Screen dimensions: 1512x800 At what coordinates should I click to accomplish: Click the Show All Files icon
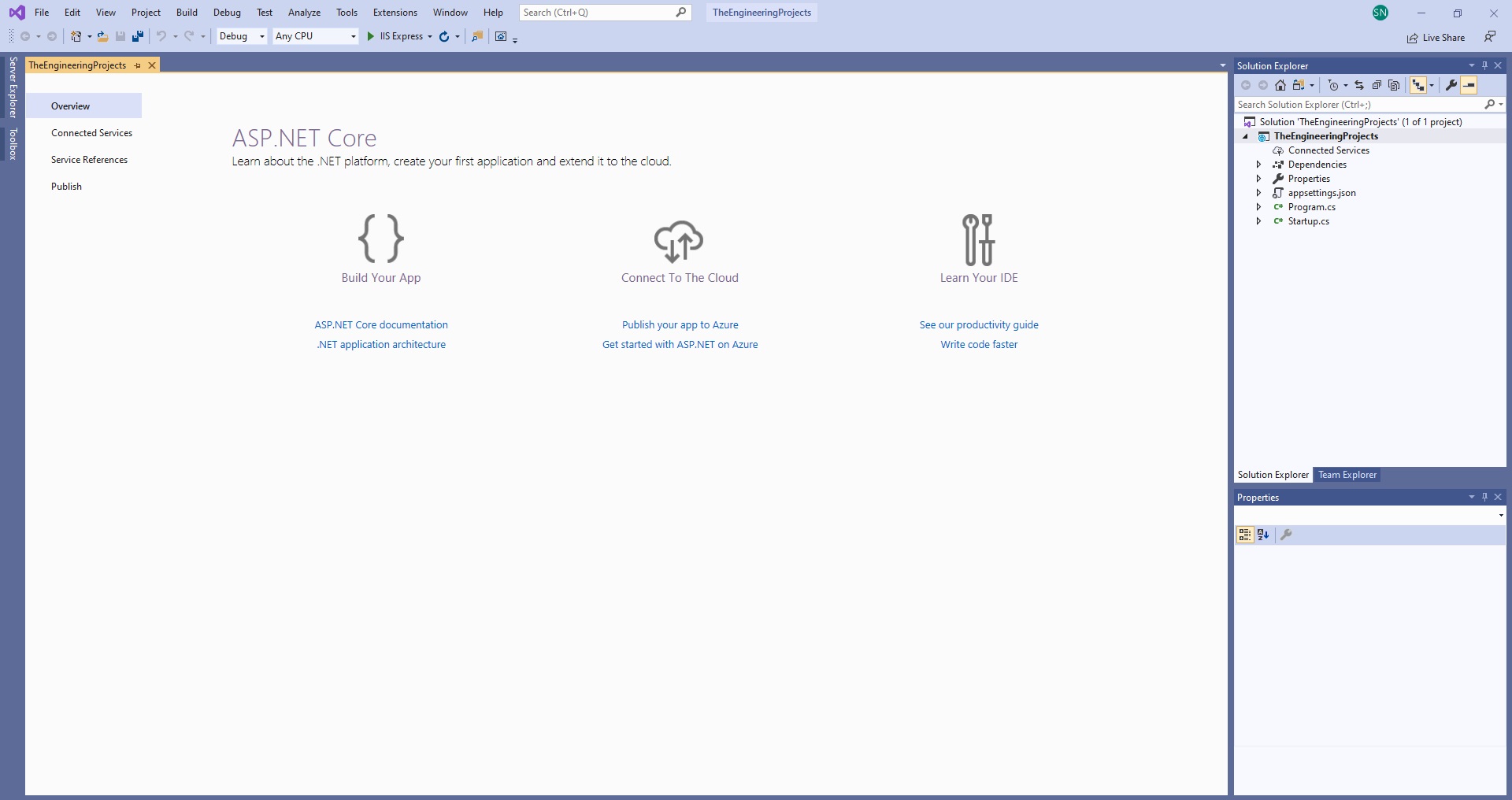(1394, 85)
